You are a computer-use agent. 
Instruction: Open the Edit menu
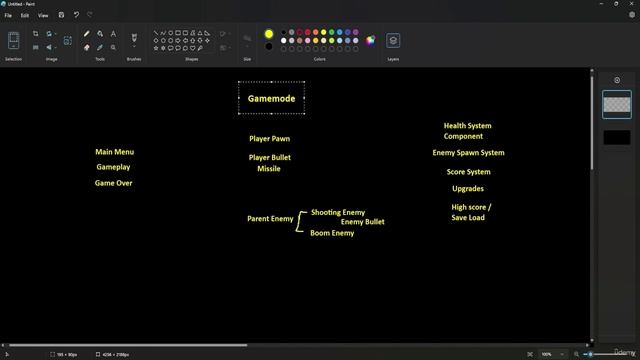[25, 16]
